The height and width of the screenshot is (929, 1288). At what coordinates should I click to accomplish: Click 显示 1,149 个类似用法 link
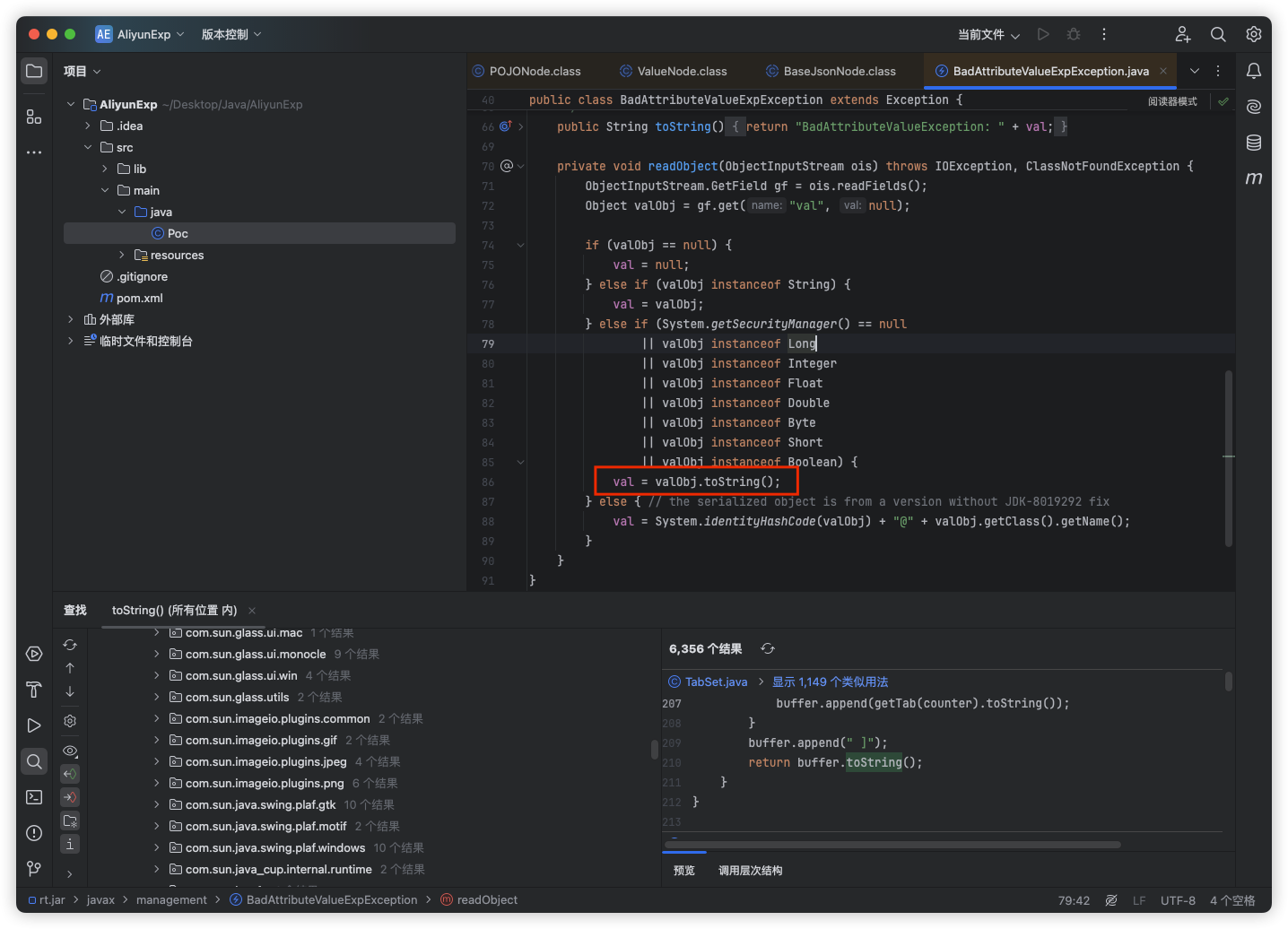point(830,682)
